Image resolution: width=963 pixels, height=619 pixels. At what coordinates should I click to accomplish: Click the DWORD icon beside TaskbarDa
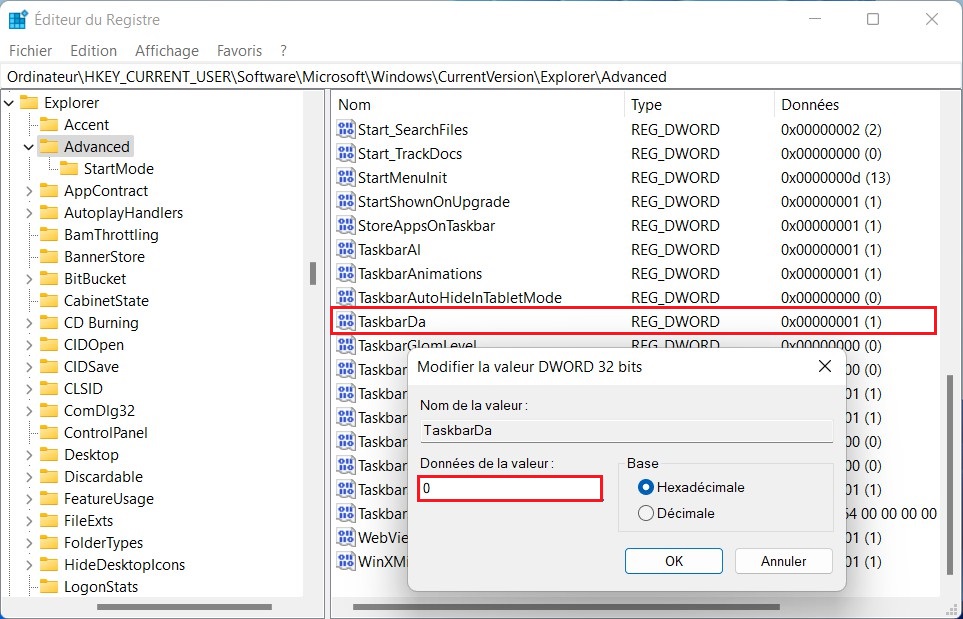[x=346, y=322]
